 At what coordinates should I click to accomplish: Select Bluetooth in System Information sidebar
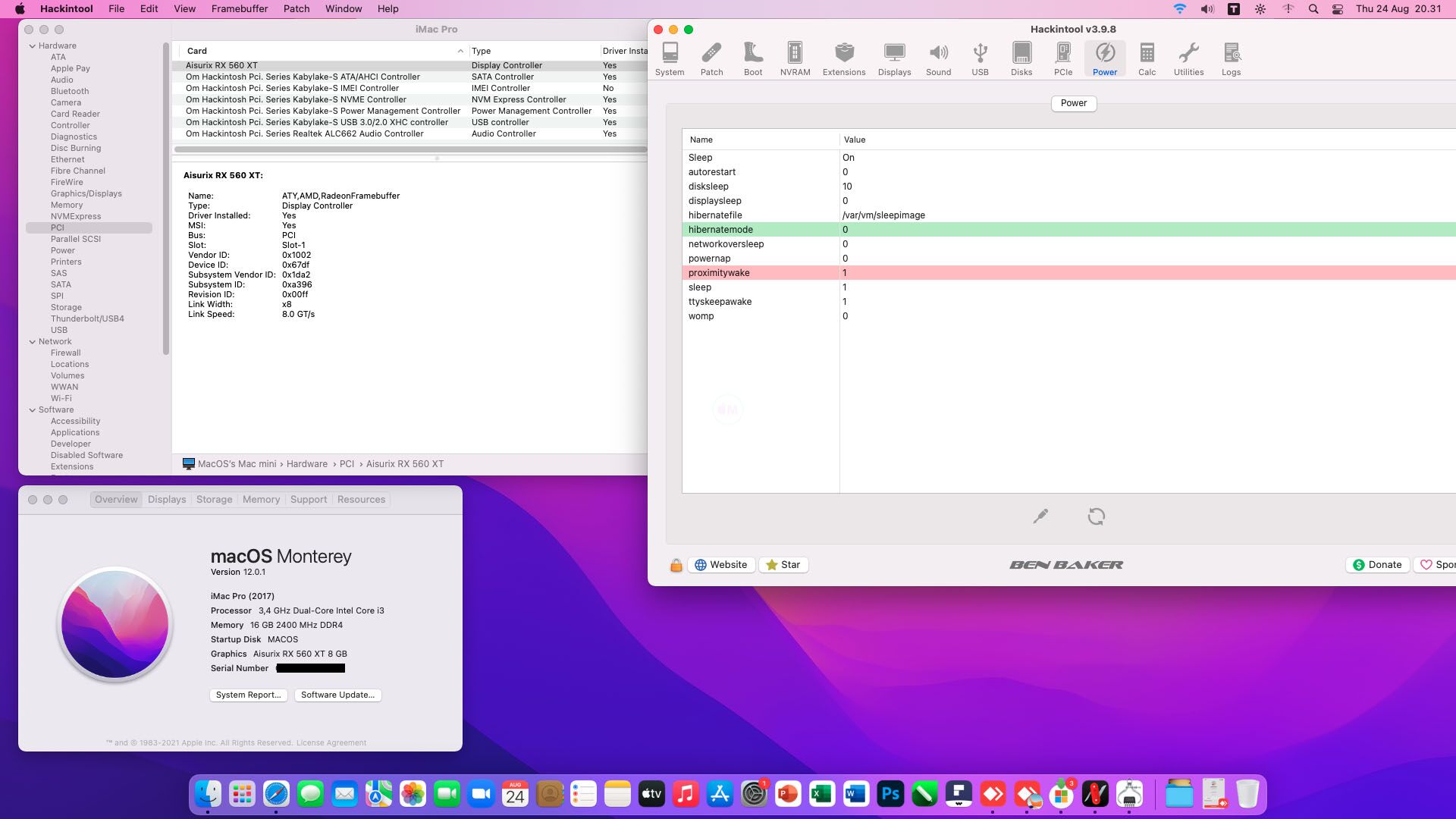click(70, 91)
